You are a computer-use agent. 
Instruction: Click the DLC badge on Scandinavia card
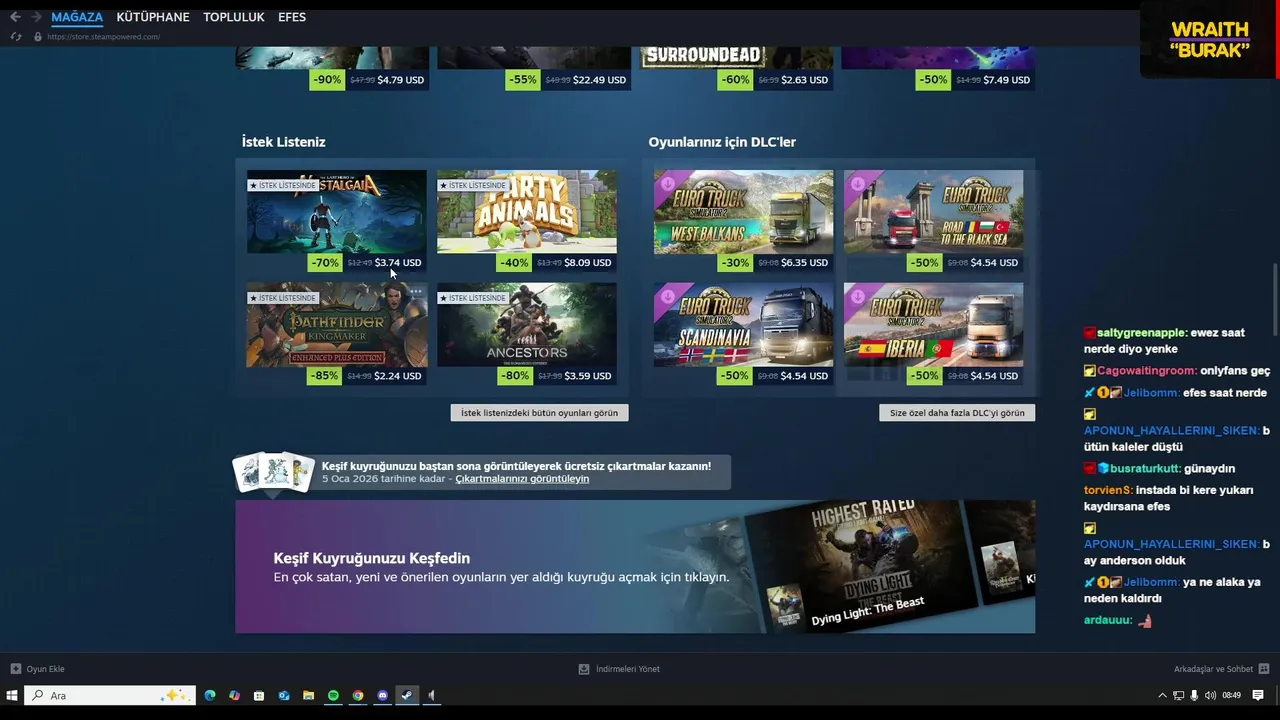point(667,296)
